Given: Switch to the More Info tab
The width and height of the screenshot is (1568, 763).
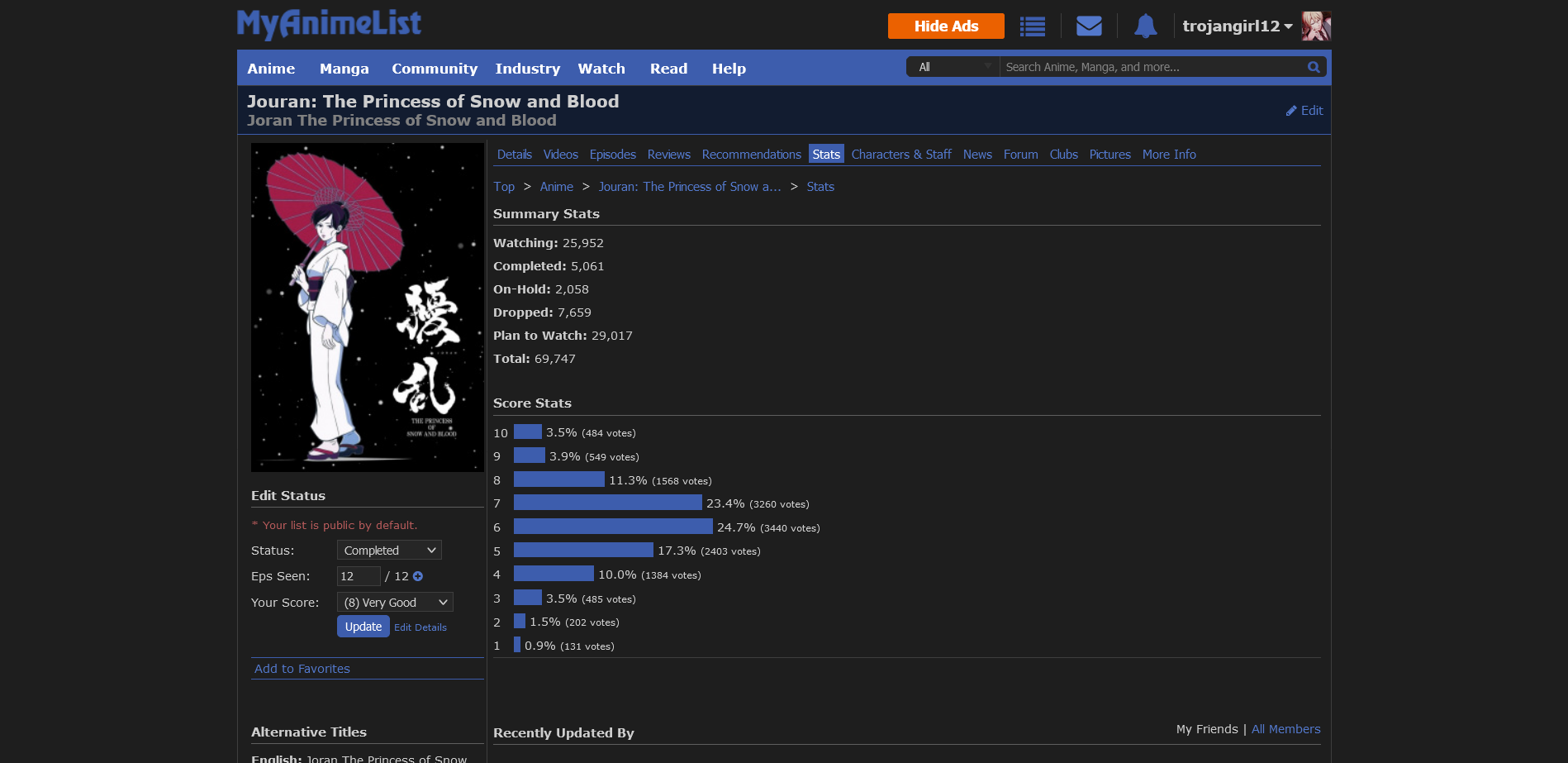Looking at the screenshot, I should tap(1169, 155).
